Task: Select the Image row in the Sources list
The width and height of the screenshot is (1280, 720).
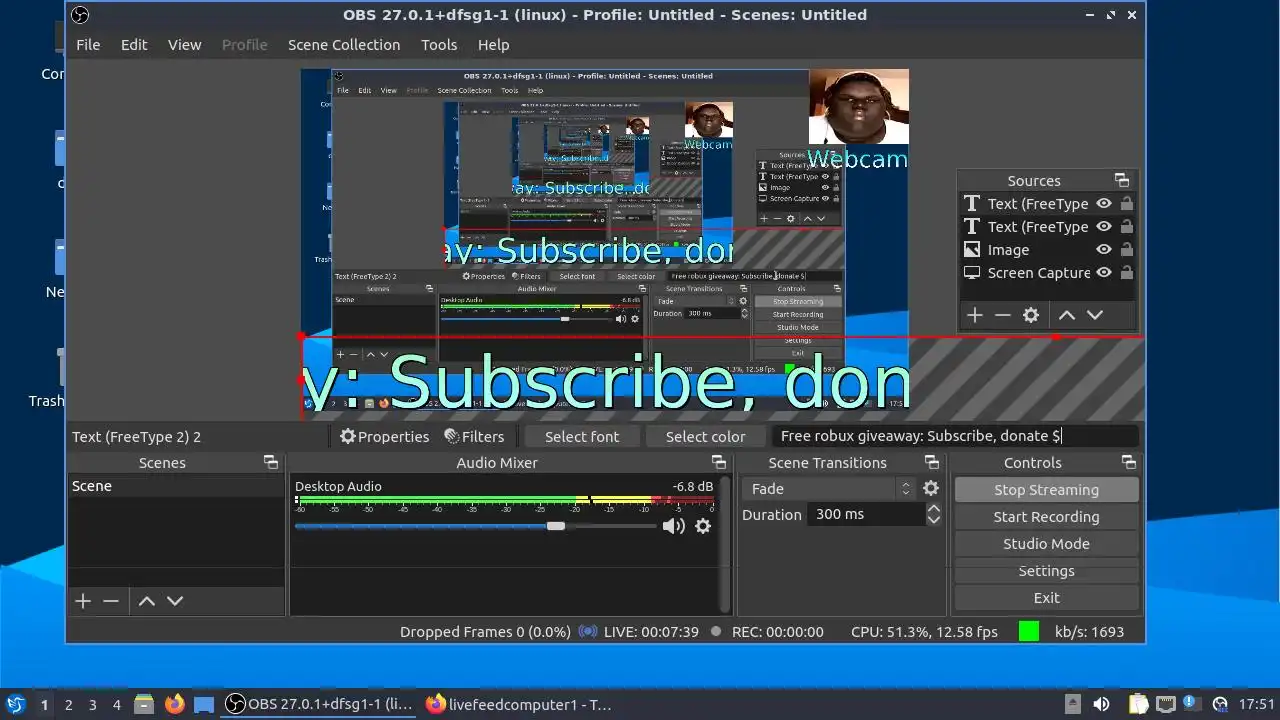Action: 1048,250
